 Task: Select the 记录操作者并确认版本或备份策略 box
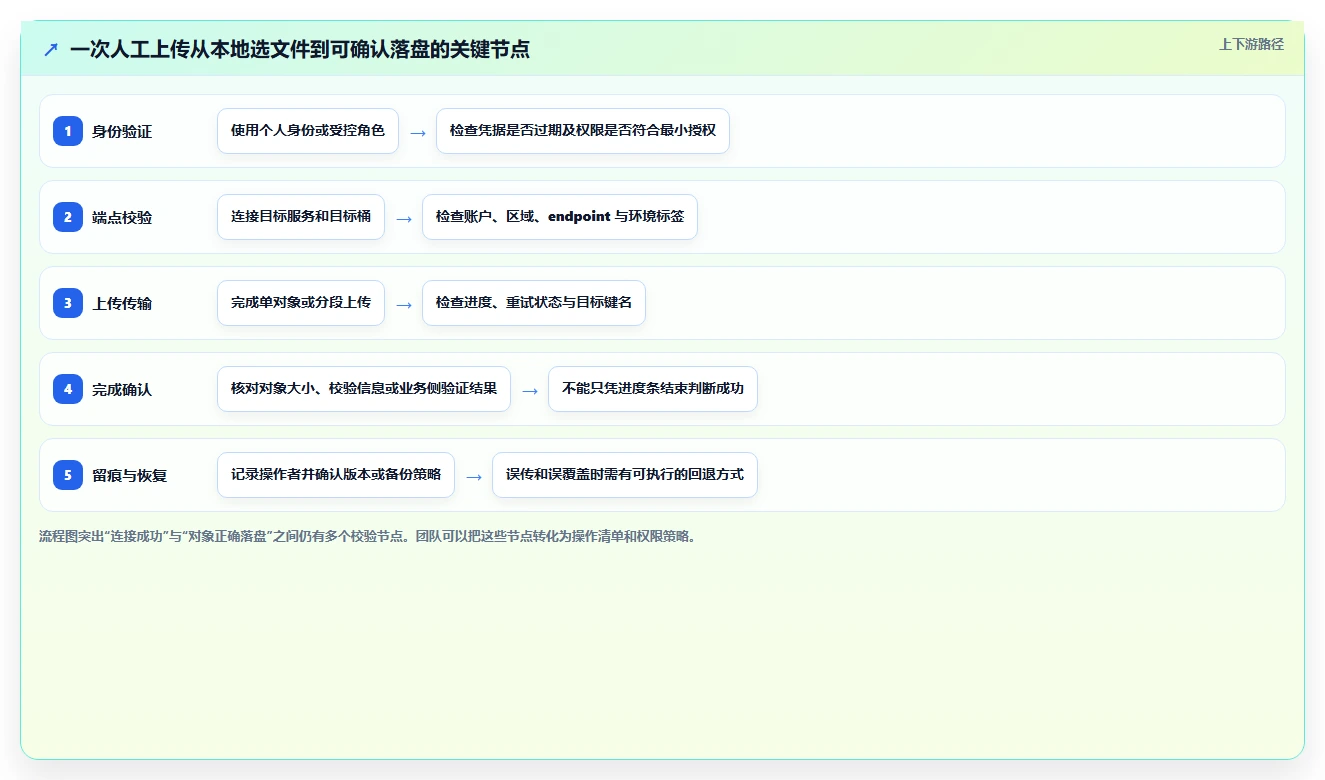(336, 475)
